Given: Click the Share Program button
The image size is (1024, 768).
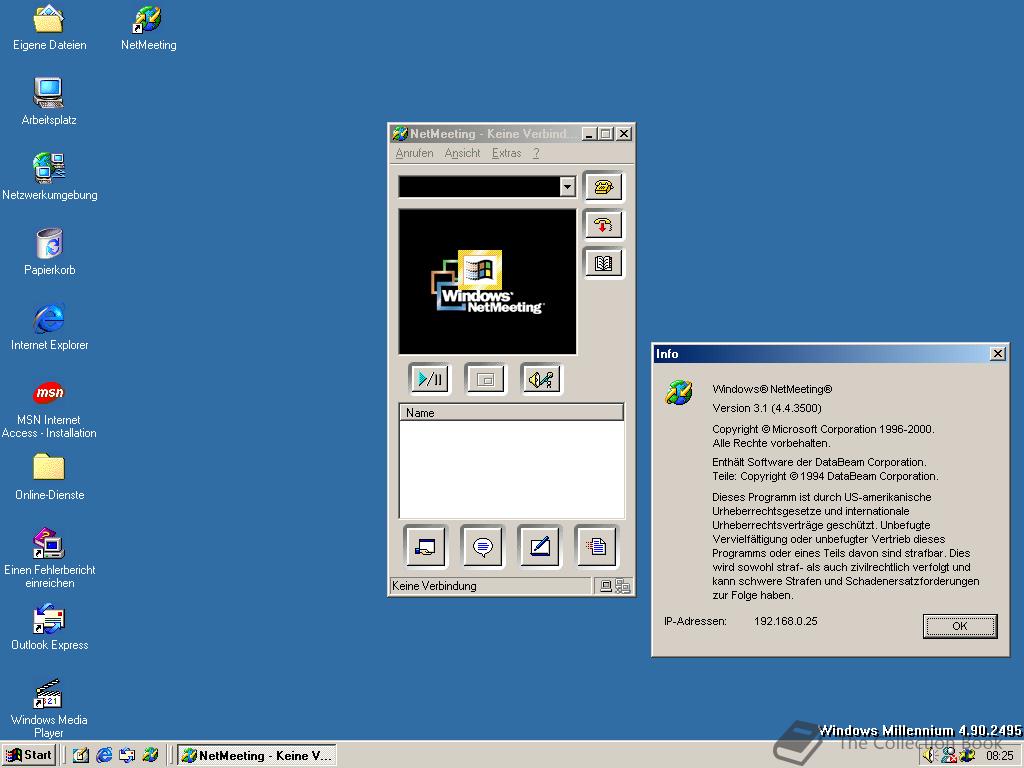Looking at the screenshot, I should click(425, 546).
